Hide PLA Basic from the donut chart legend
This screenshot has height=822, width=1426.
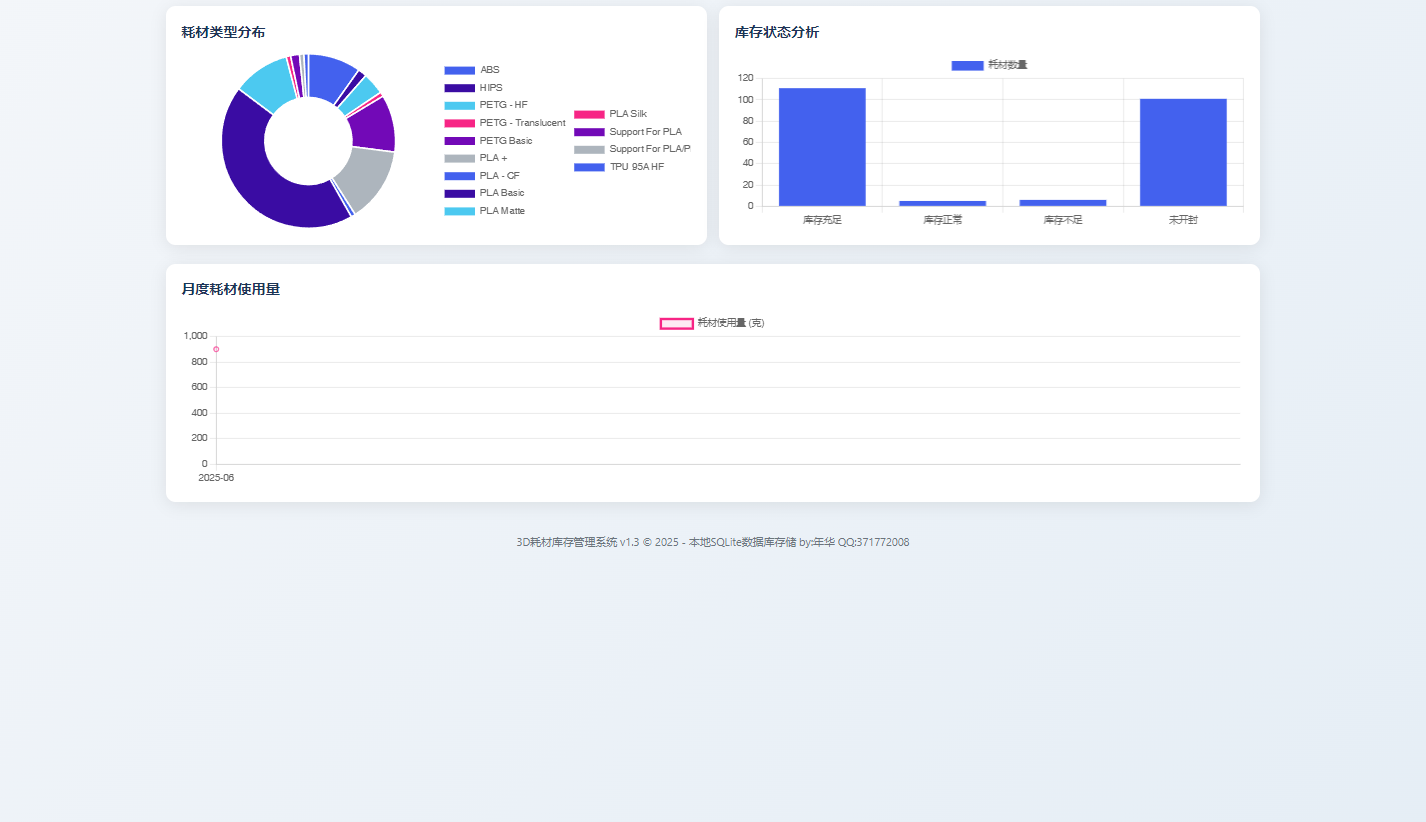[x=484, y=193]
